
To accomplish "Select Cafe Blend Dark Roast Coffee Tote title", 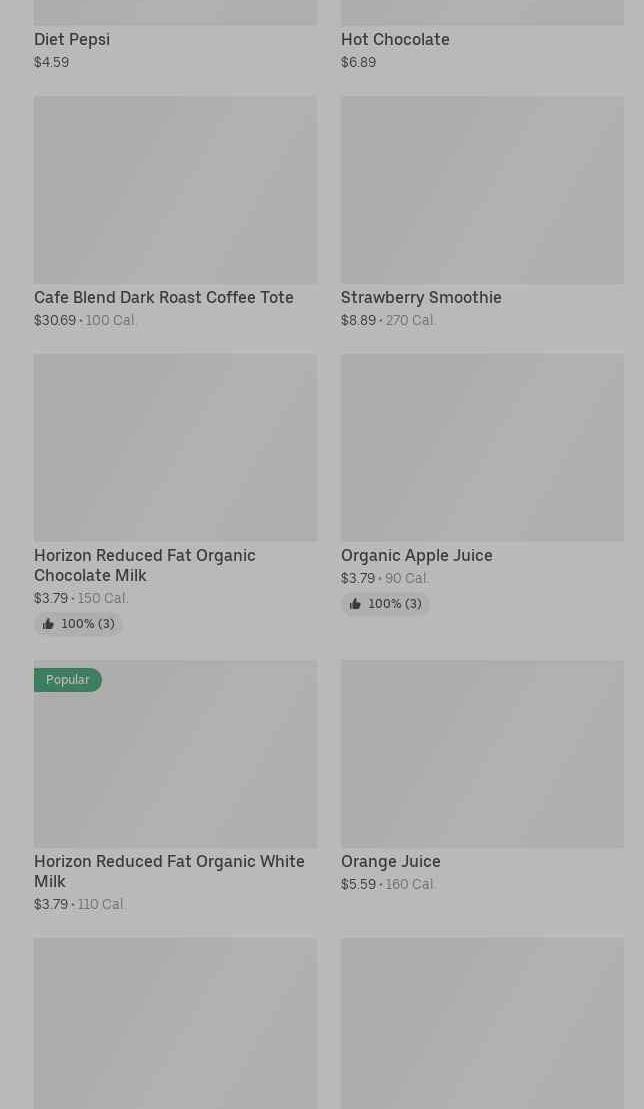I will pos(164,297).
